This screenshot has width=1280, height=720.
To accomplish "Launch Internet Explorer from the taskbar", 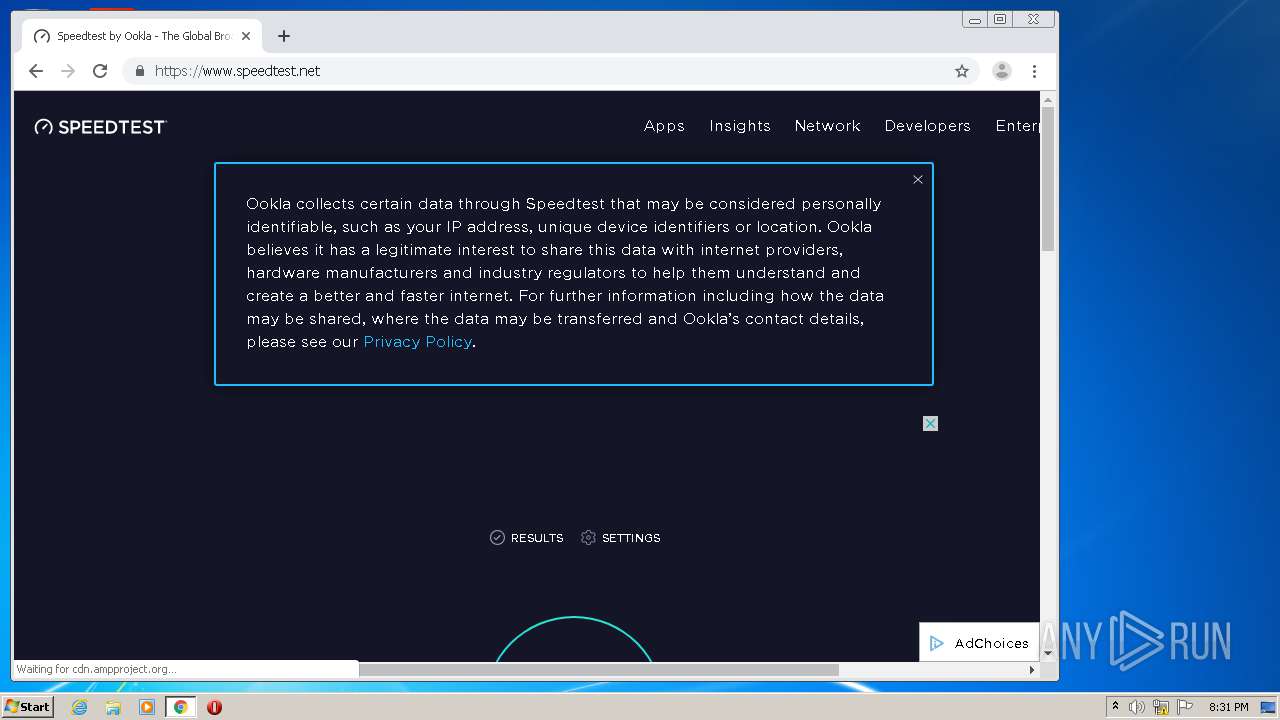I will click(x=80, y=707).
